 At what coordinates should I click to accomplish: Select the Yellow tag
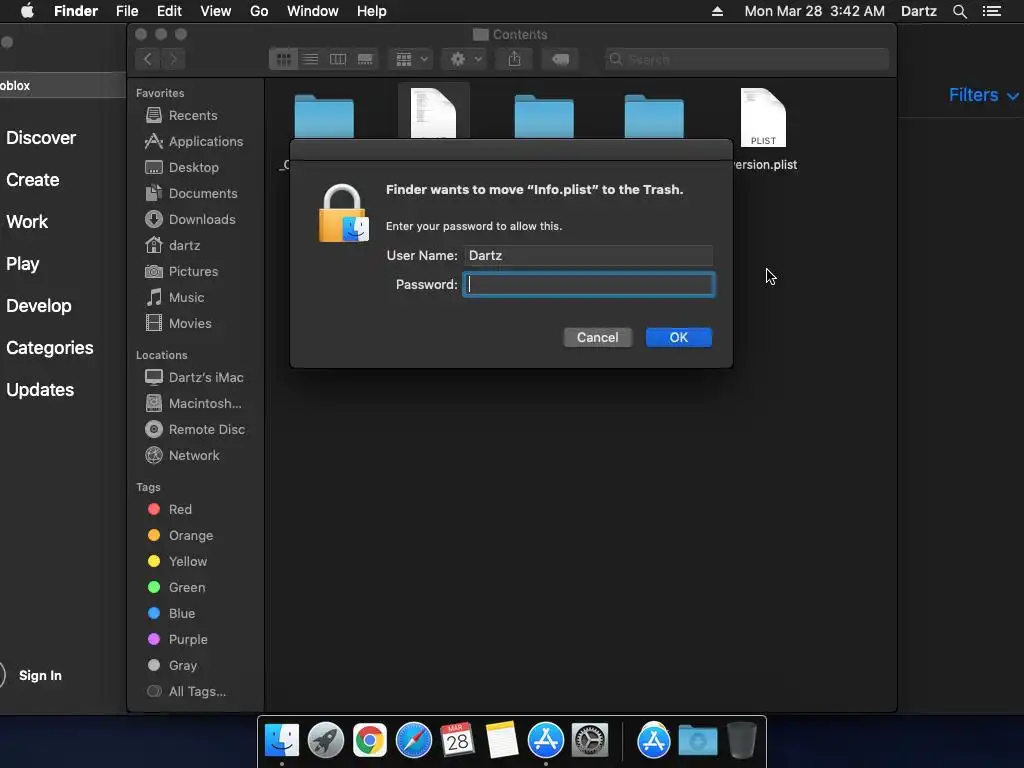click(177, 562)
